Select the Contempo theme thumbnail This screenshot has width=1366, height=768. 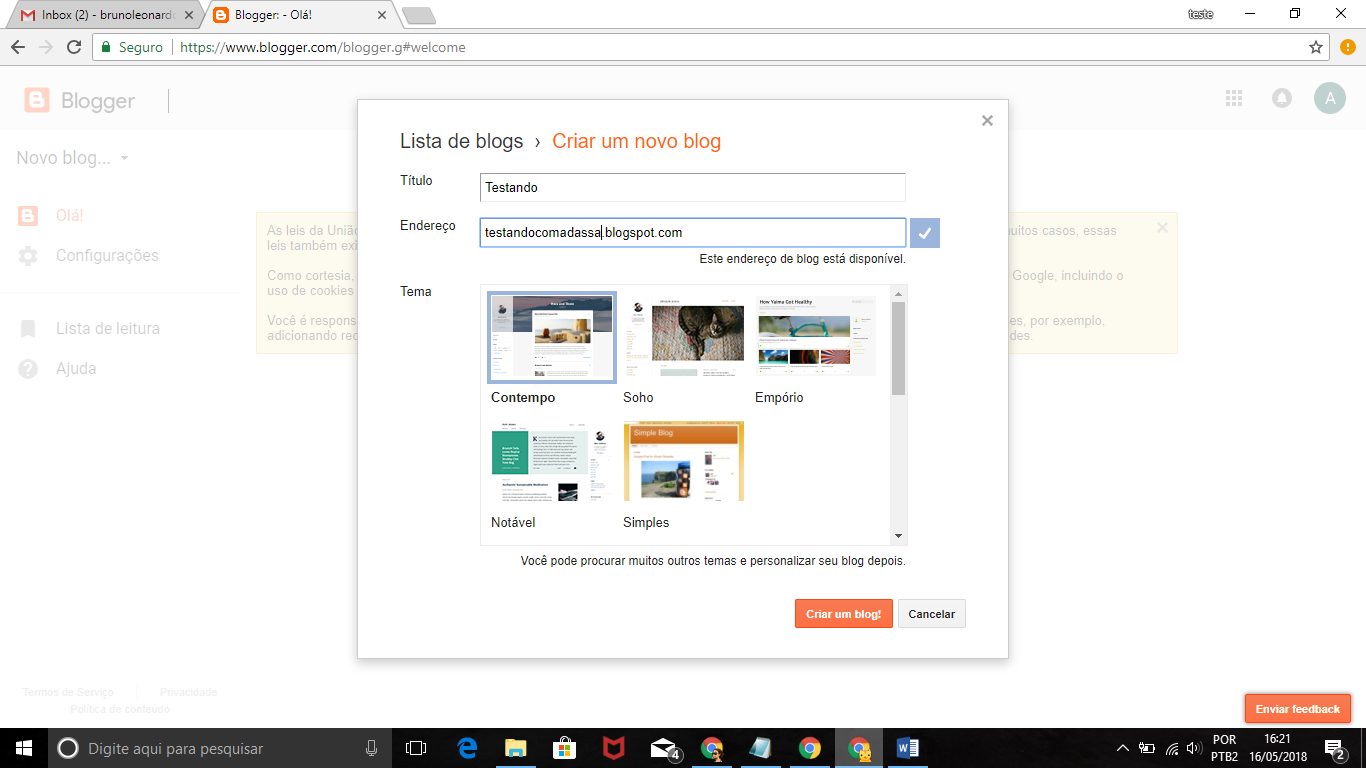tap(552, 337)
